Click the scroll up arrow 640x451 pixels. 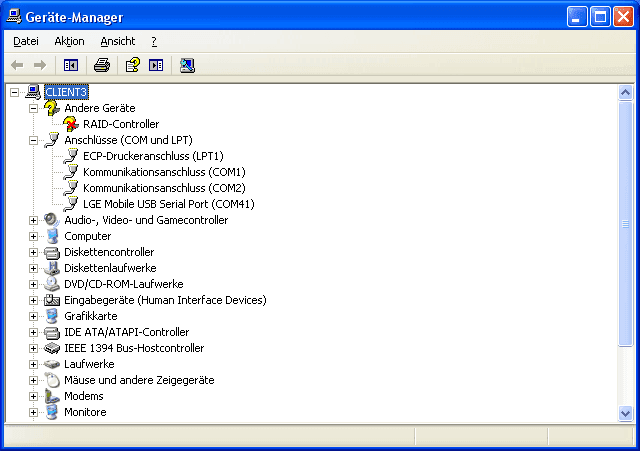[x=625, y=93]
